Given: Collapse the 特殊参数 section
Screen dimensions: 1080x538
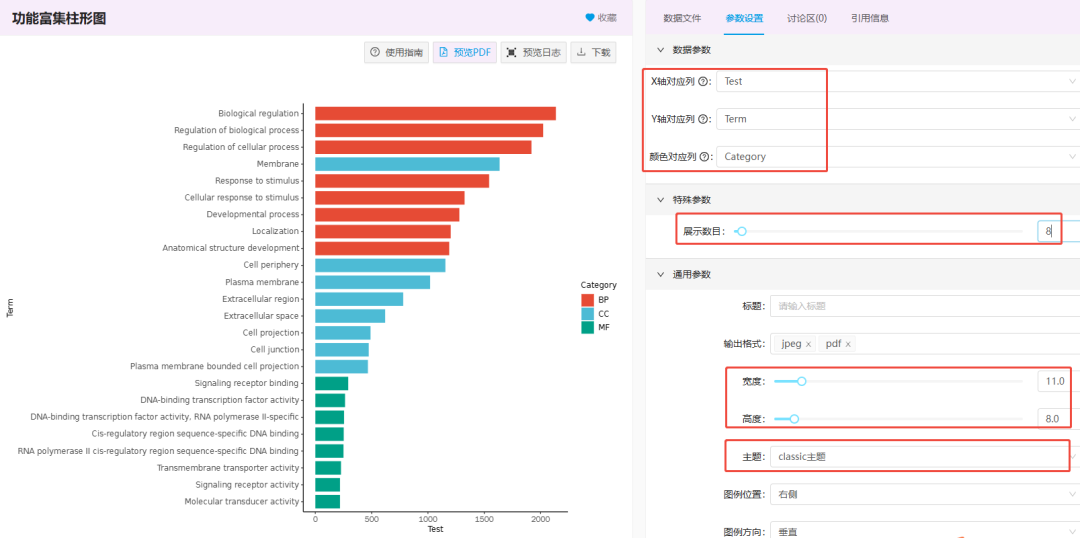Looking at the screenshot, I should pyautogui.click(x=660, y=200).
